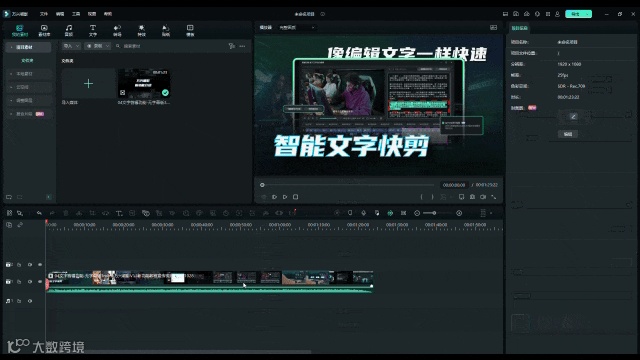The image size is (640, 360).
Task: Open the 录制 record dropdown
Action: pyautogui.click(x=98, y=46)
